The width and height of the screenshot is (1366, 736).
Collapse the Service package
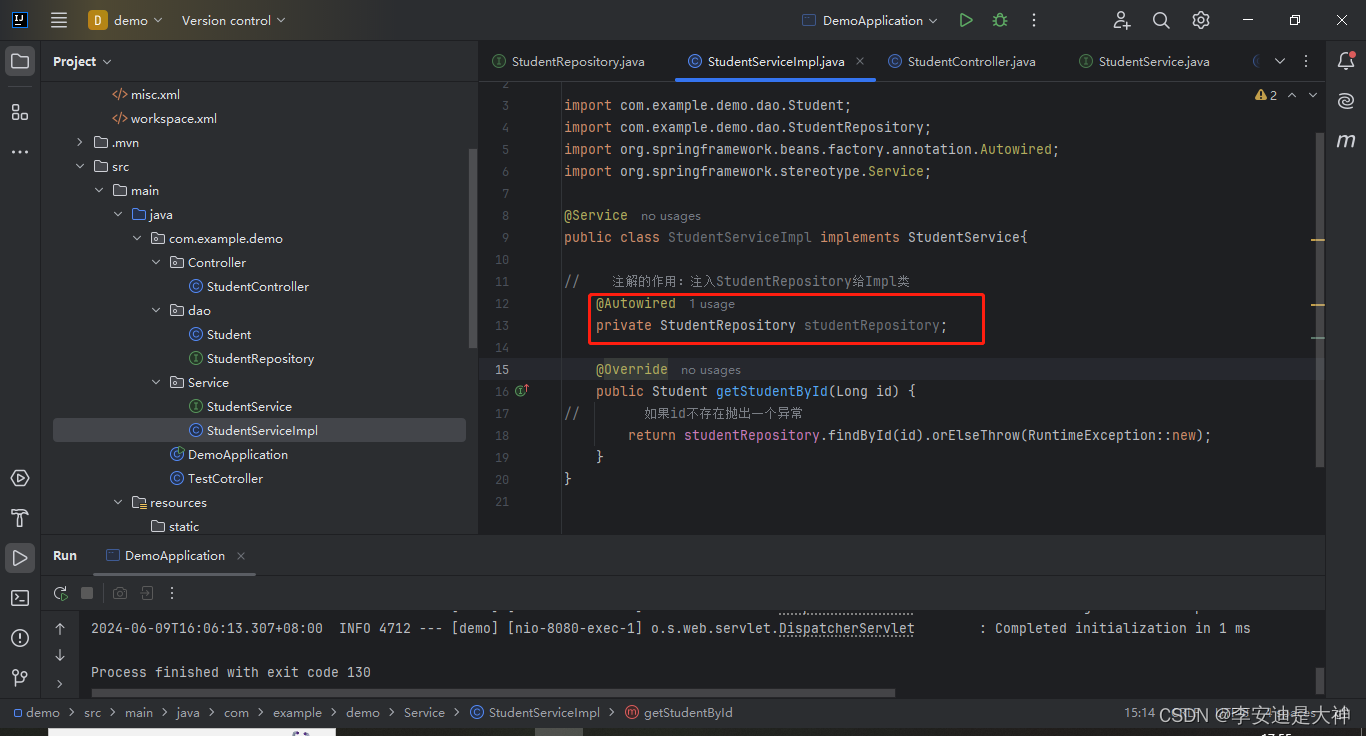(x=156, y=383)
